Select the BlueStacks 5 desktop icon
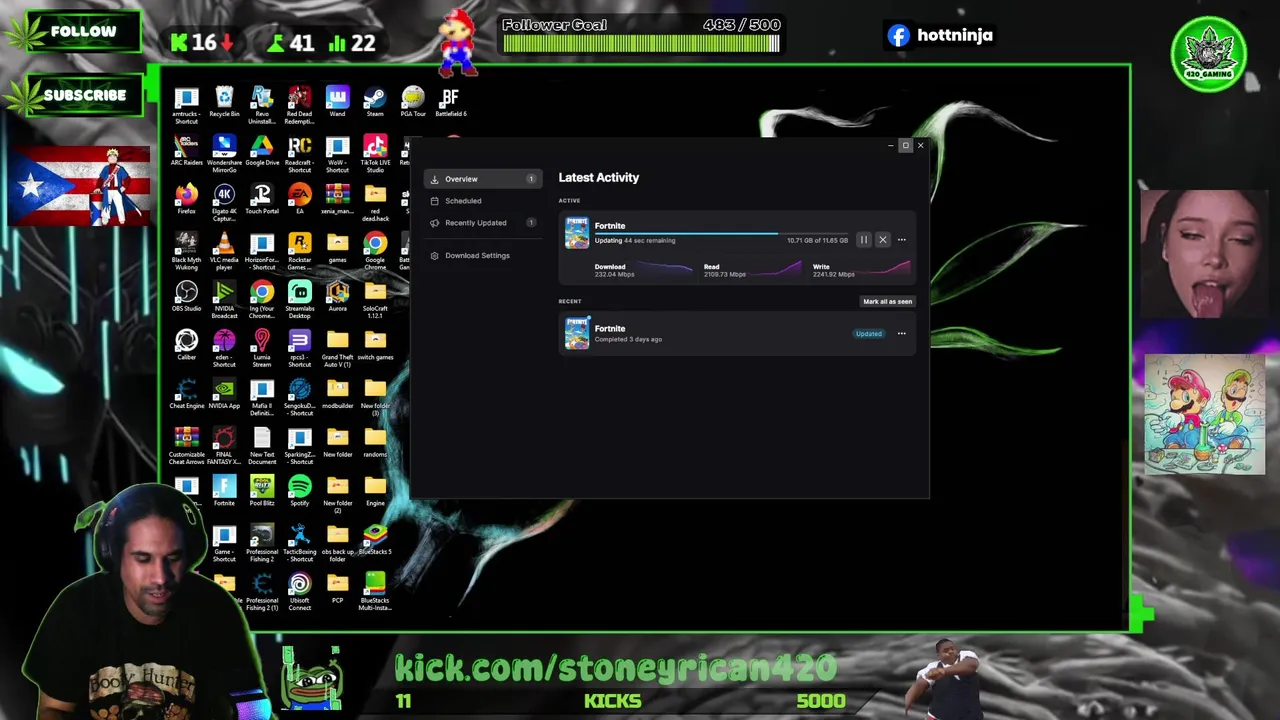Screen dimensions: 1280x720 coord(375,539)
